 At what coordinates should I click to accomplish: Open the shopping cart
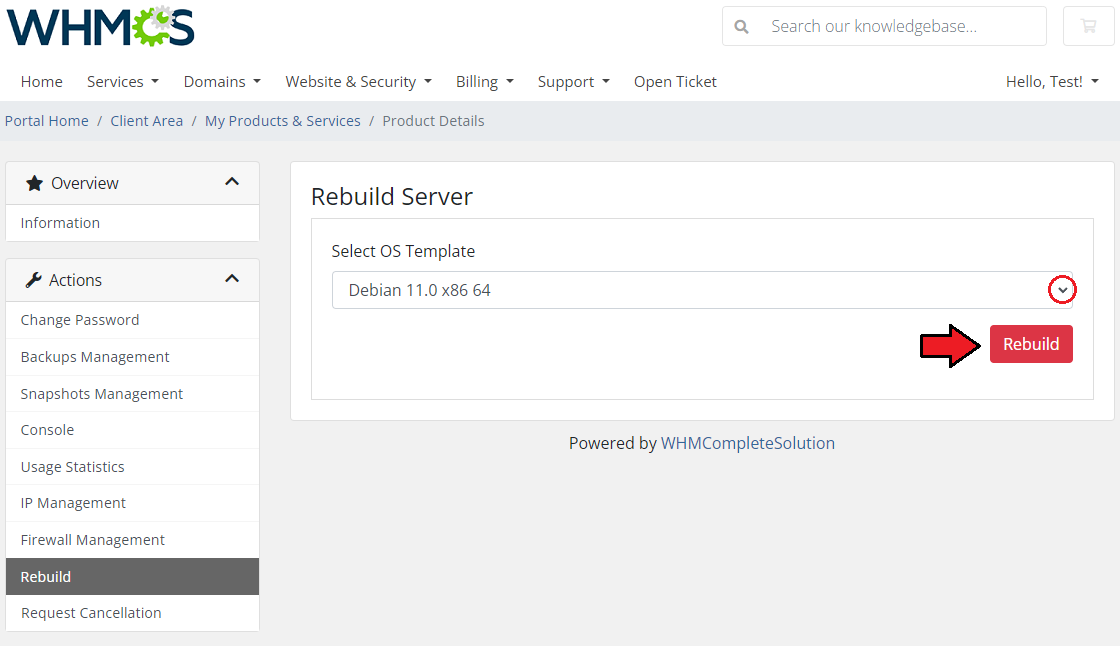point(1089,26)
